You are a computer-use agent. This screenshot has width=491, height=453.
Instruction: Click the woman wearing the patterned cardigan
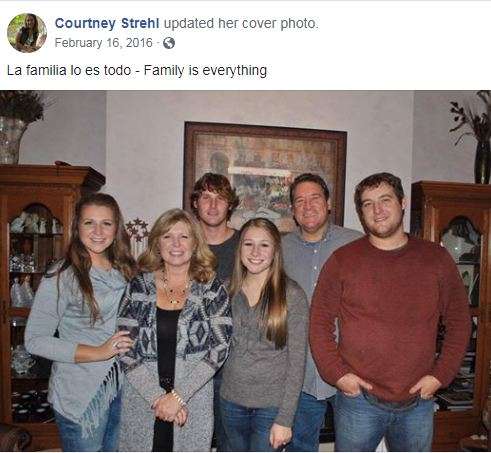click(x=175, y=330)
